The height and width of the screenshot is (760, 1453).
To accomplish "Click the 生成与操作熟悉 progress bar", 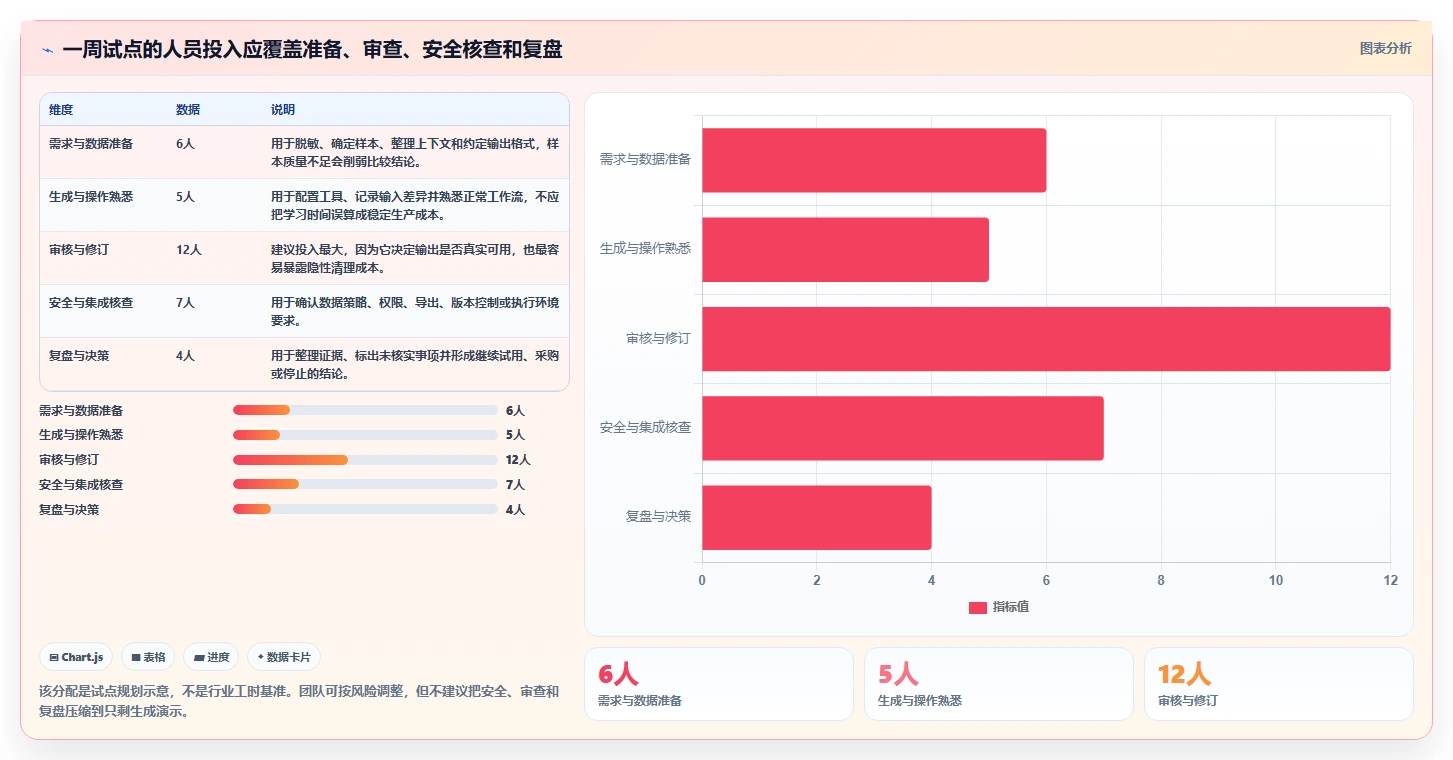I will pyautogui.click(x=365, y=435).
